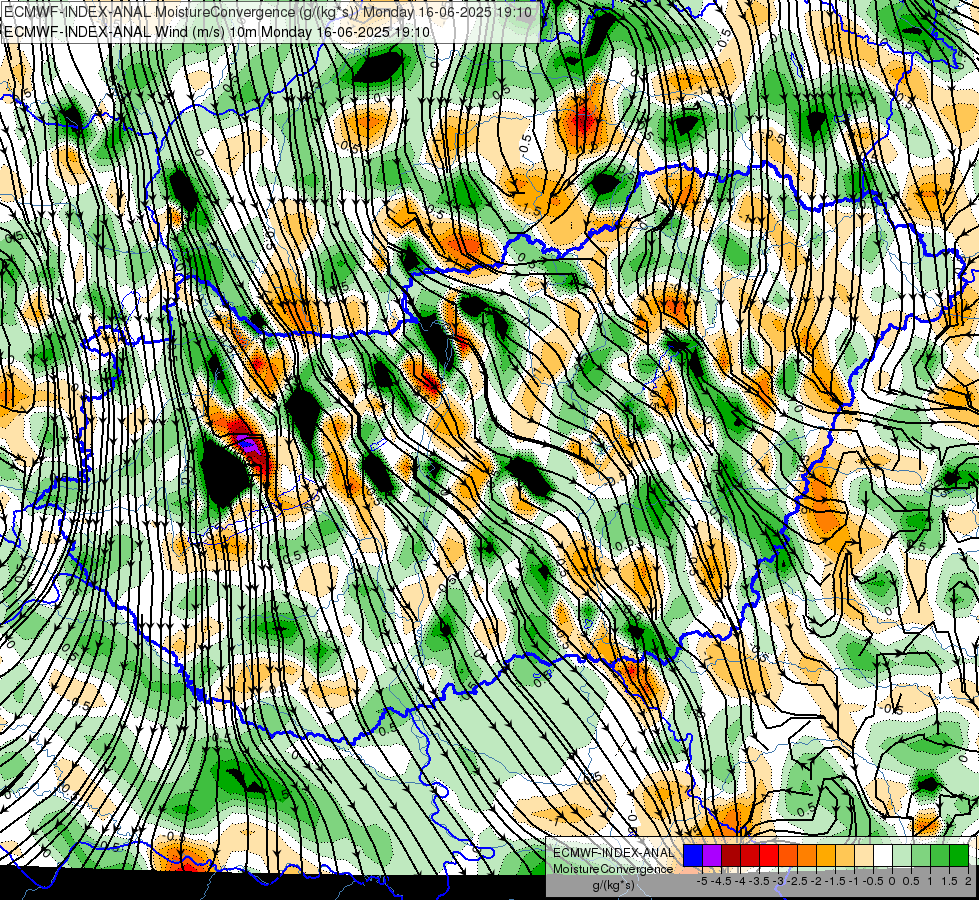
Task: Click the purple legend swatch -5 to -4.5
Action: pyautogui.click(x=712, y=856)
